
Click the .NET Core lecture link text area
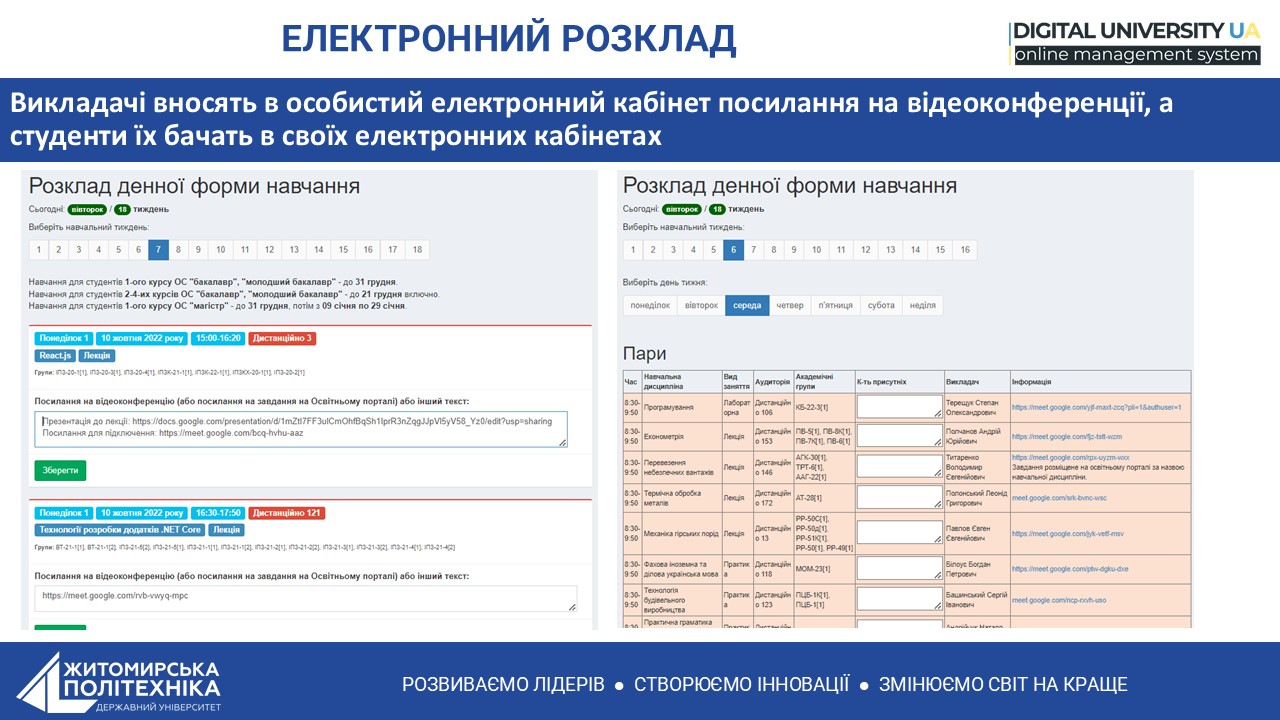point(304,597)
